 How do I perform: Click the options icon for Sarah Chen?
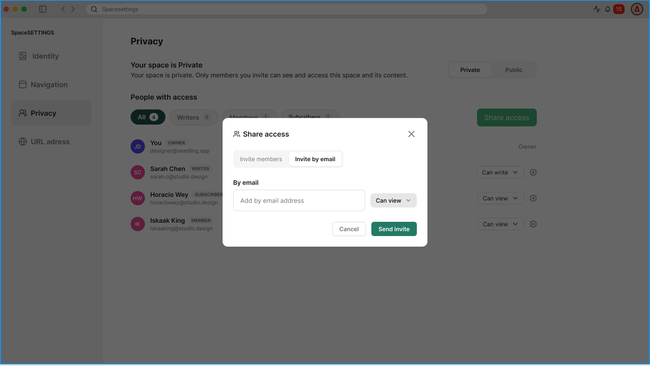click(533, 172)
